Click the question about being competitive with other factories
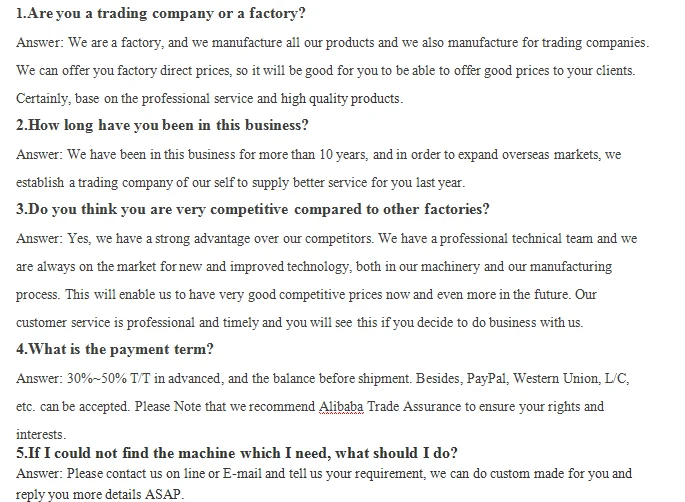This screenshot has width=685, height=502. point(253,210)
